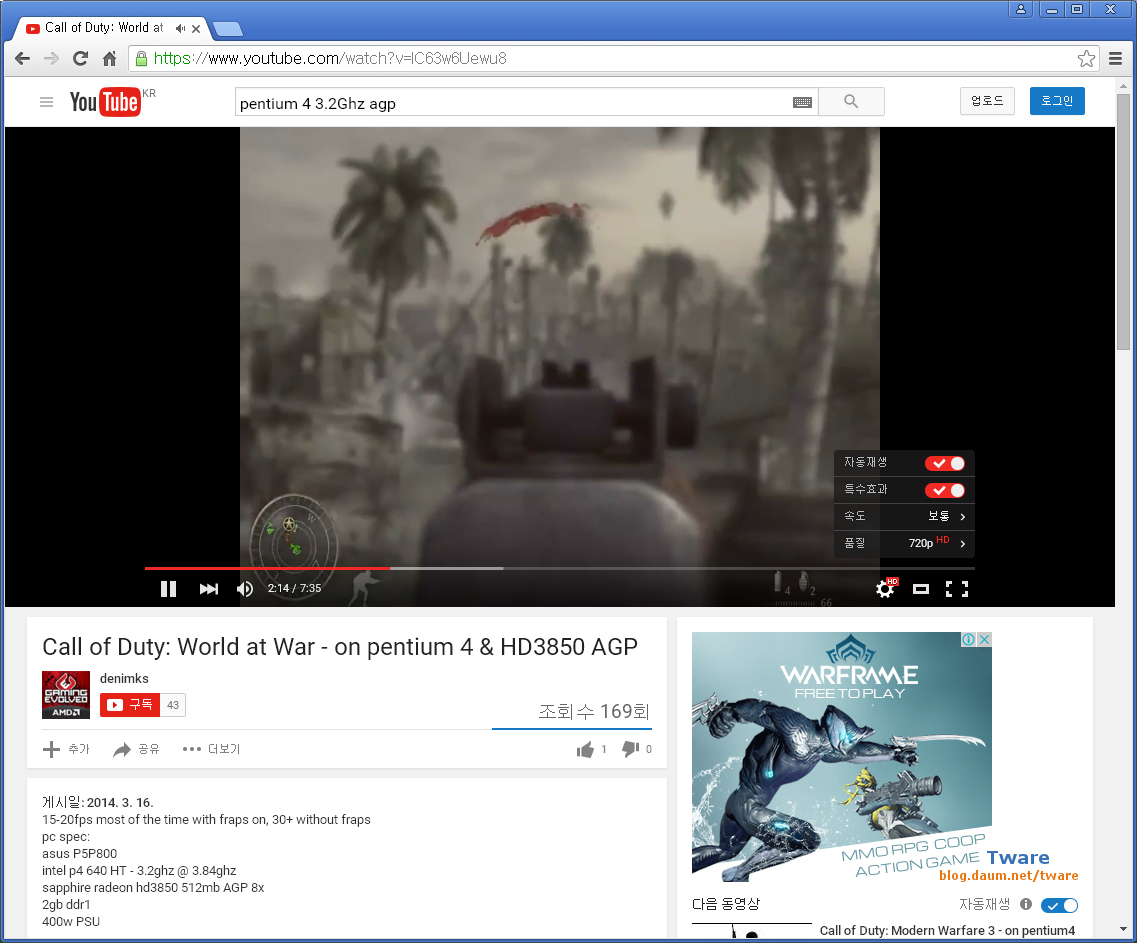Click the view count 조회수 169회
The height and width of the screenshot is (943, 1137).
tap(594, 712)
